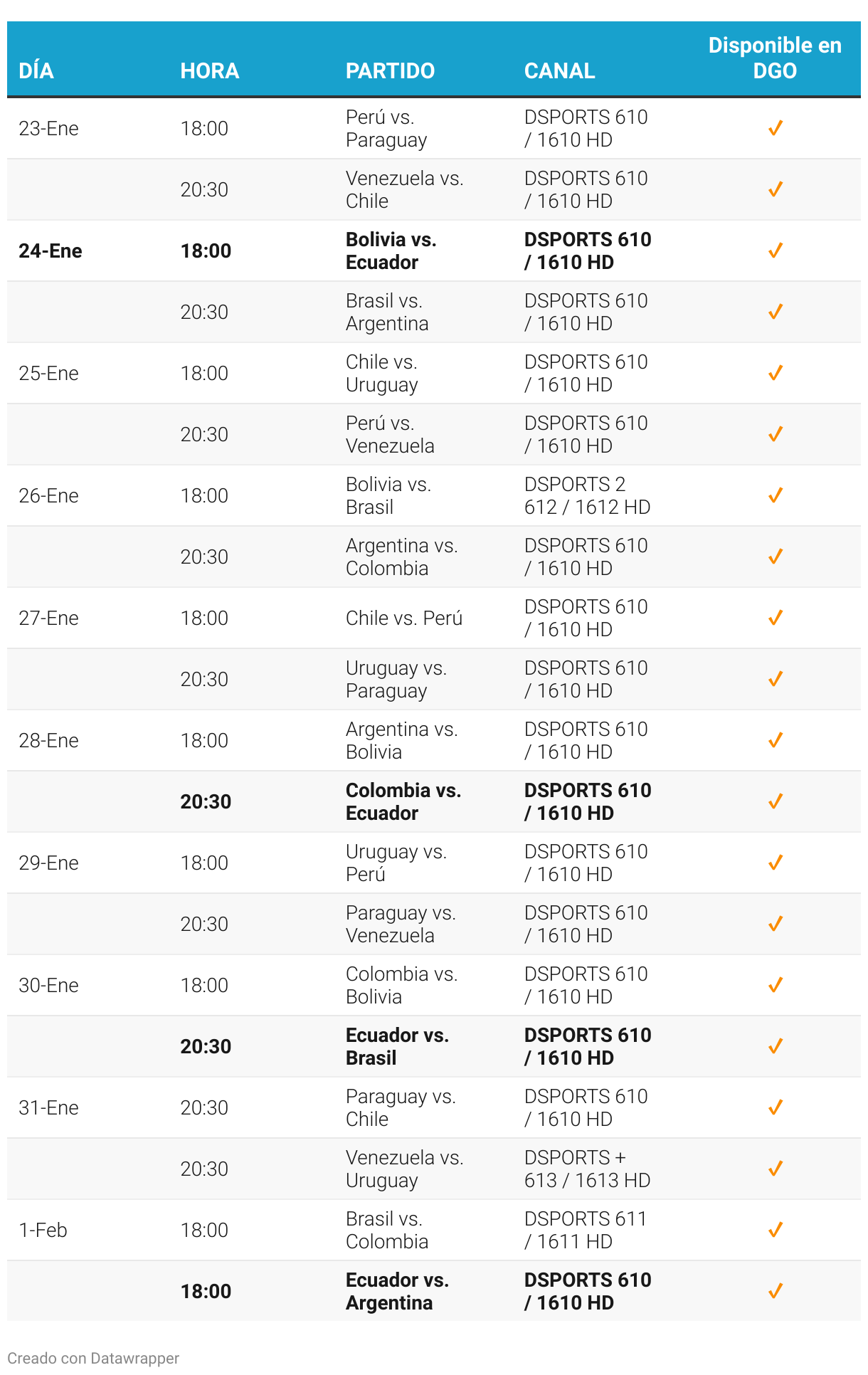Screen dimensions: 868x1375
Task: Select the Ecuador vs. Brasil match cell
Action: (x=397, y=1046)
